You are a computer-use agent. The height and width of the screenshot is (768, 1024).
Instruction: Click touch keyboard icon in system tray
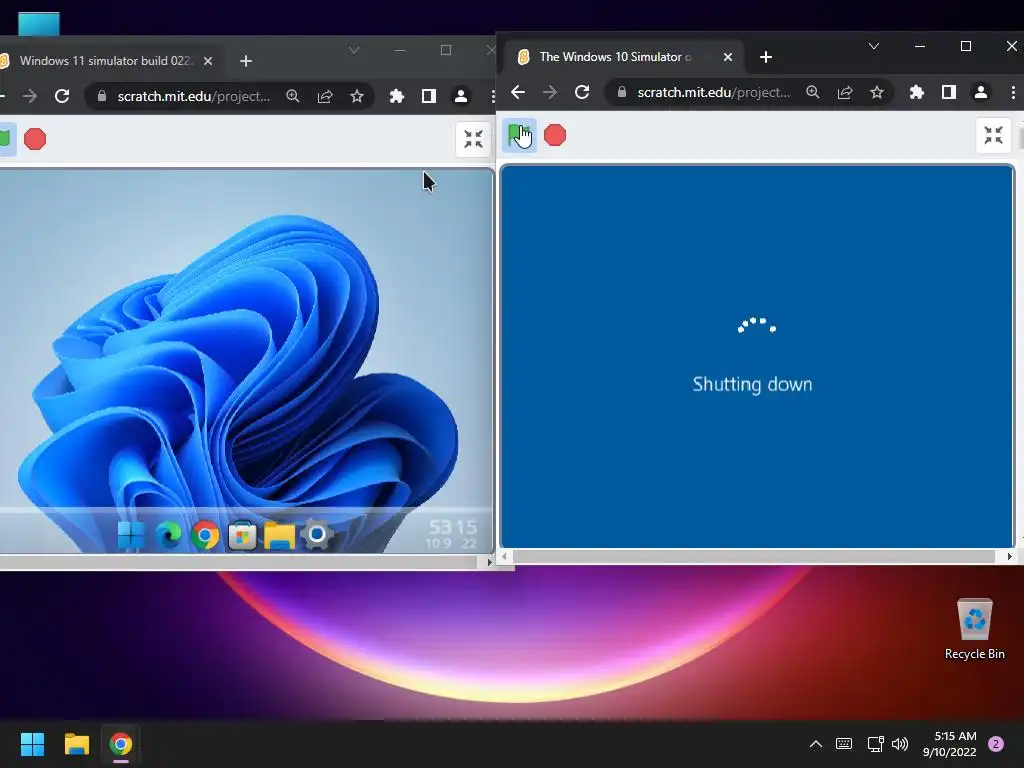pos(844,744)
